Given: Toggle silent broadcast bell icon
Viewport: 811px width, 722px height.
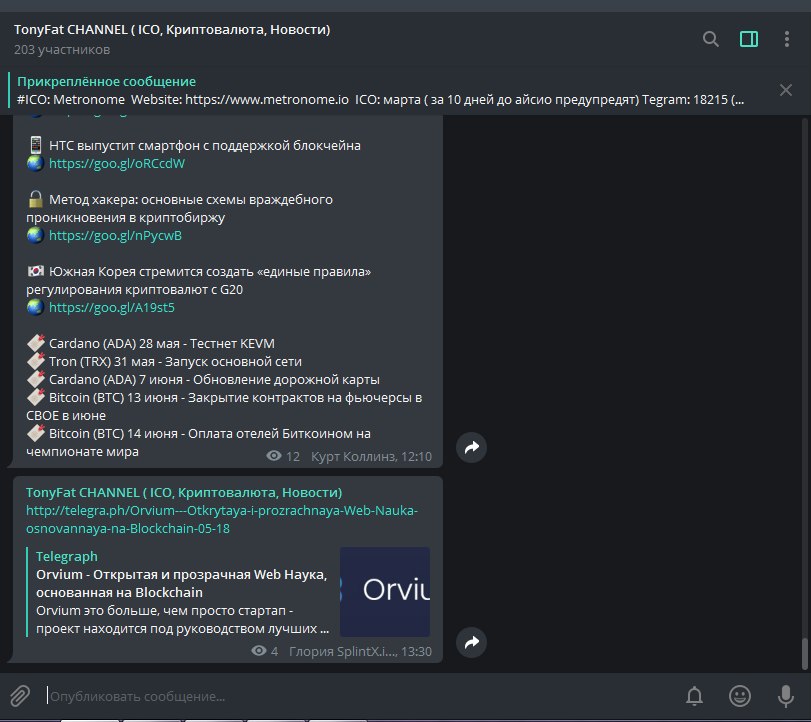Looking at the screenshot, I should 694,696.
